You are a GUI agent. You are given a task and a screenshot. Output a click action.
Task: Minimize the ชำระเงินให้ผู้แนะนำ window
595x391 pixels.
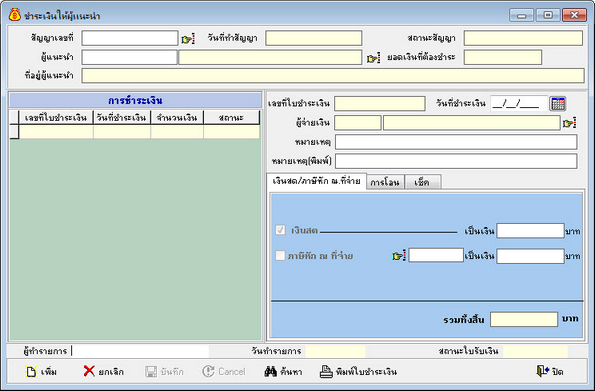521,15
